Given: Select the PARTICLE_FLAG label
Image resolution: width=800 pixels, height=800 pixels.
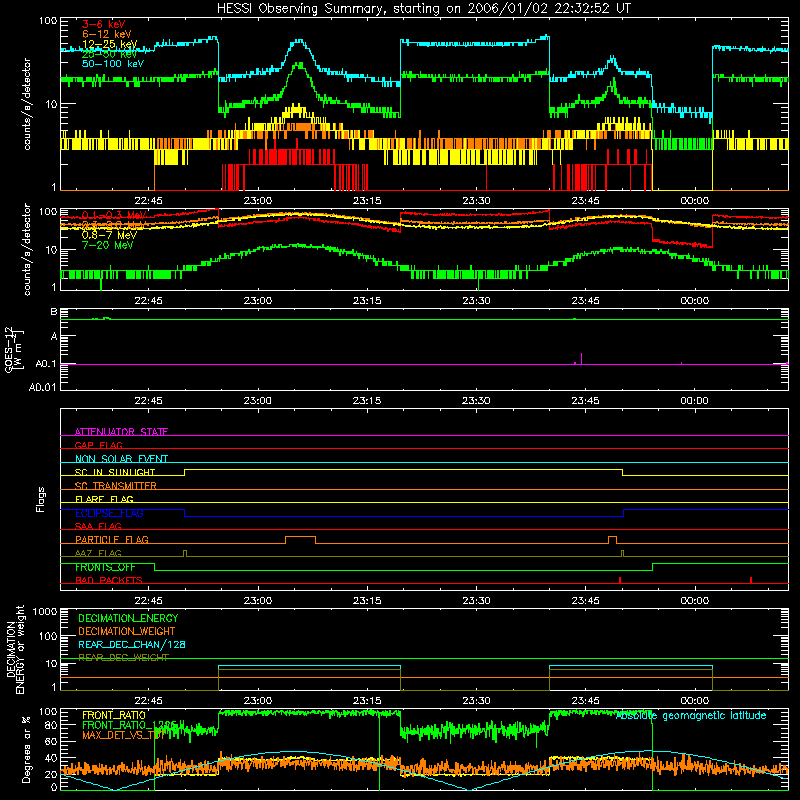Looking at the screenshot, I should coord(112,539).
